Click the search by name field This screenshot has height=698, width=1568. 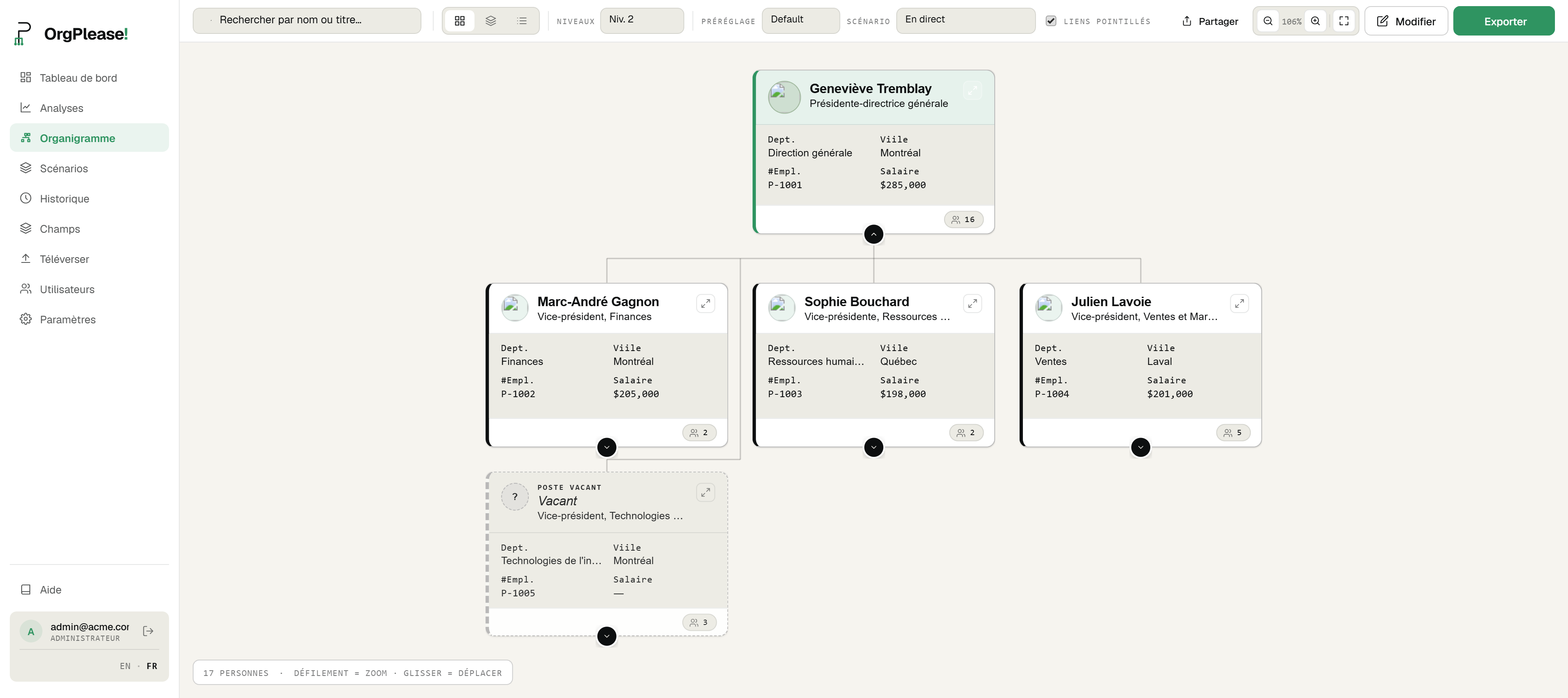pyautogui.click(x=307, y=21)
